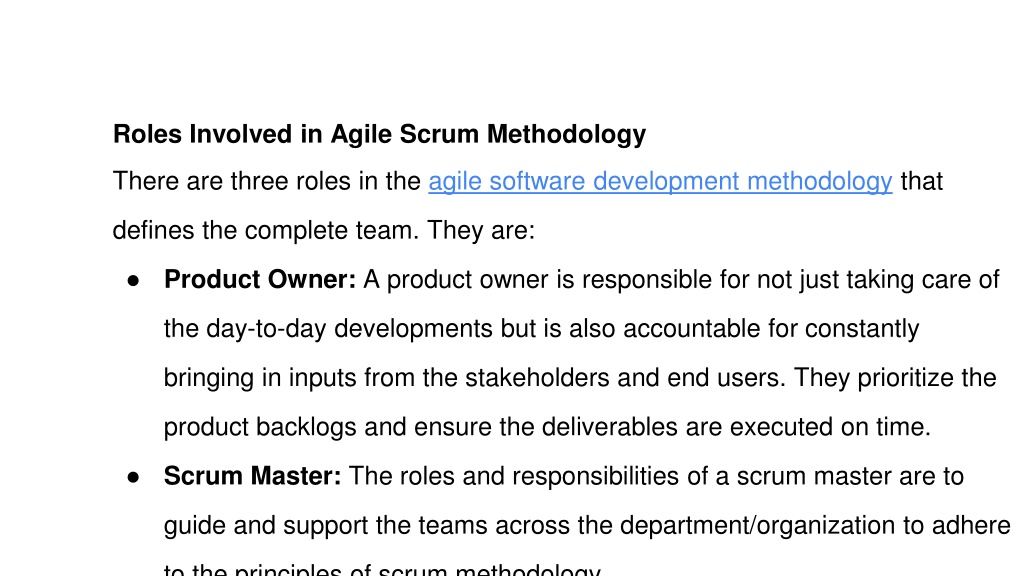Image resolution: width=1024 pixels, height=576 pixels.
Task: Click the 'product backlogs' phrase
Action: coord(260,427)
